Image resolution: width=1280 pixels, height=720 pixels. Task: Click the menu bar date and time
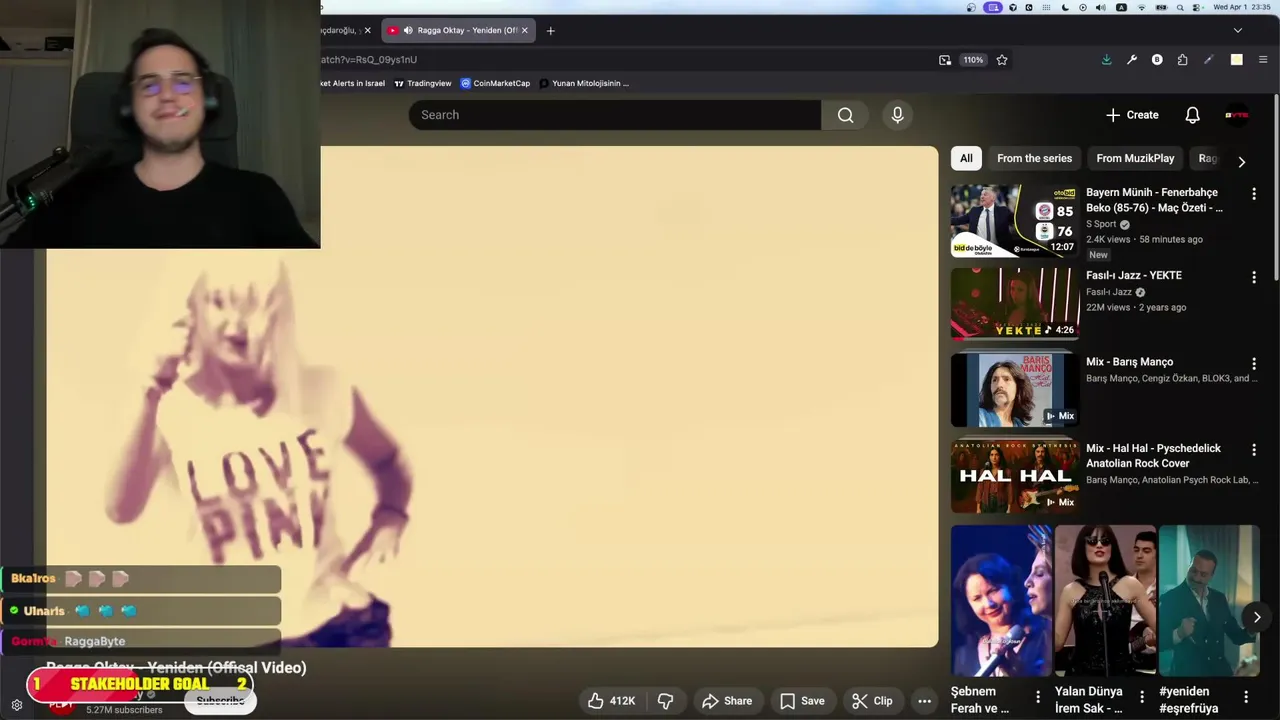(1241, 7)
